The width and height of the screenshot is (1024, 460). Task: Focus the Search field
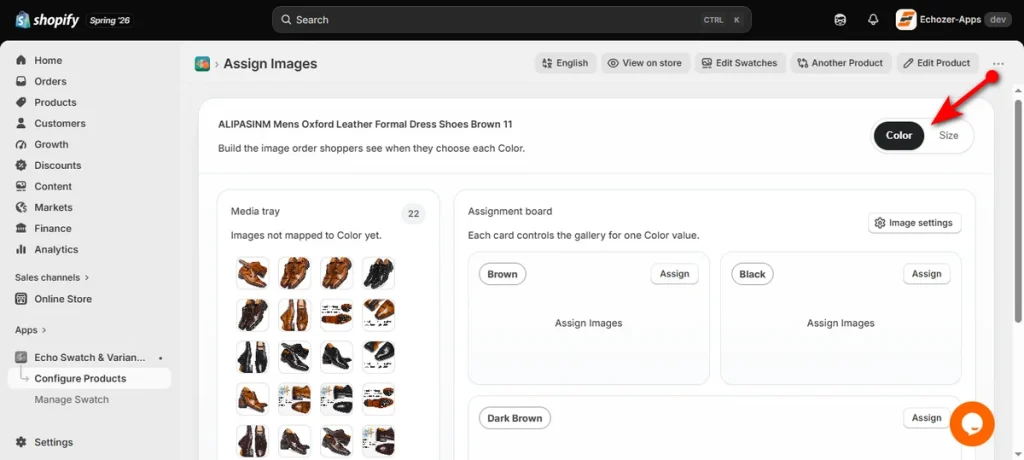(x=511, y=20)
